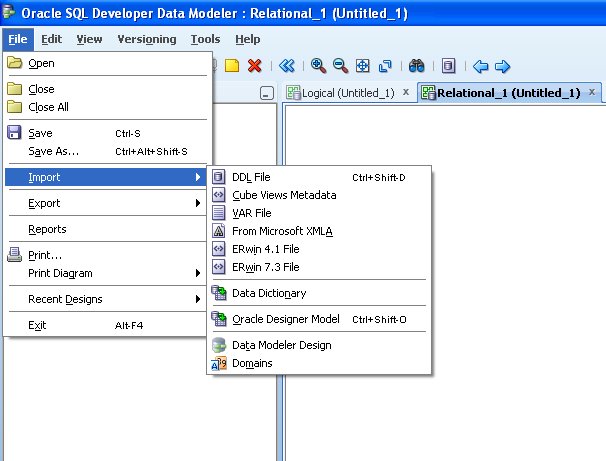Click the application icon in title bar
Viewport: 606px width, 461px height.
coord(9,12)
